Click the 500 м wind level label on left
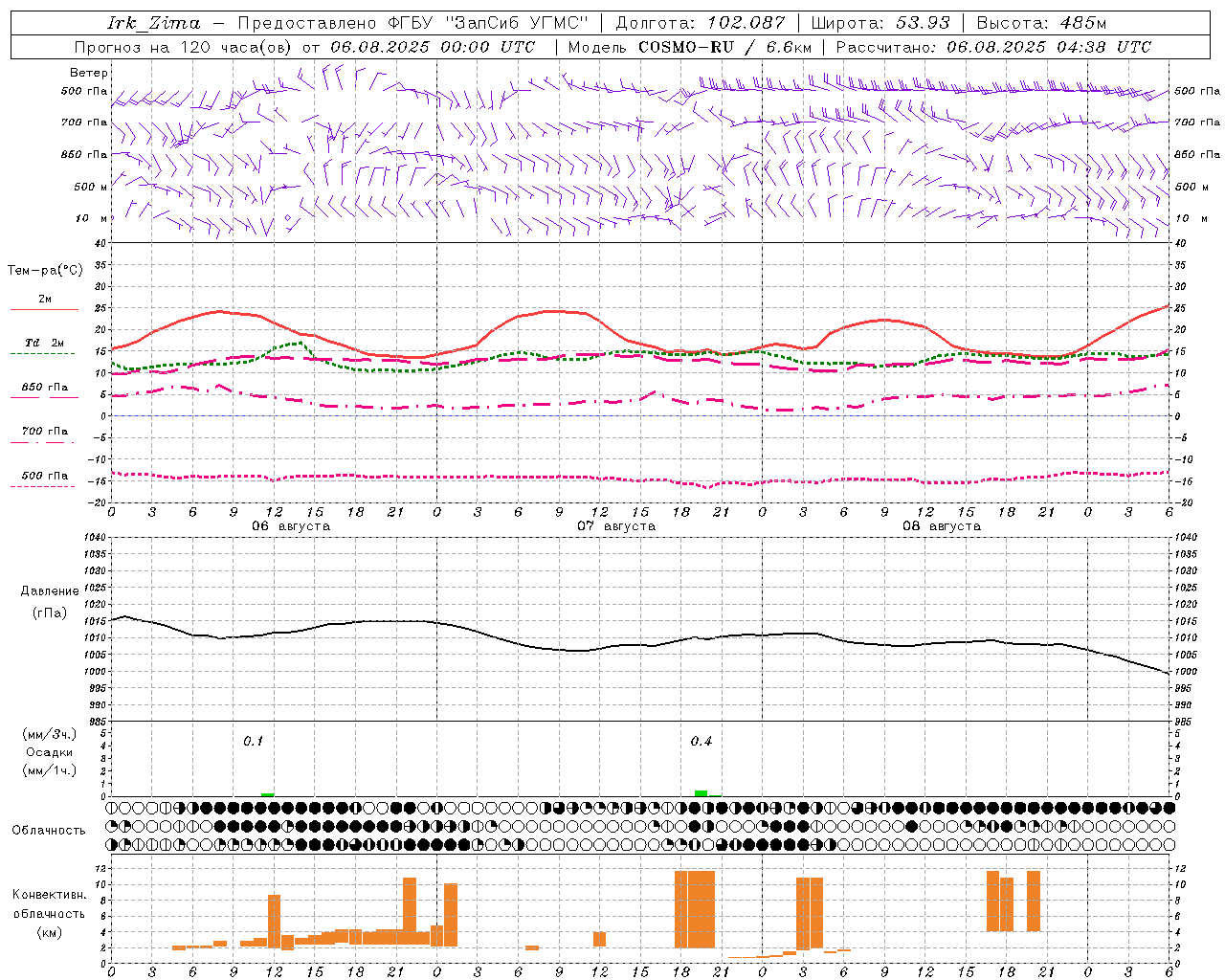The width and height of the screenshot is (1225, 980). click(92, 187)
